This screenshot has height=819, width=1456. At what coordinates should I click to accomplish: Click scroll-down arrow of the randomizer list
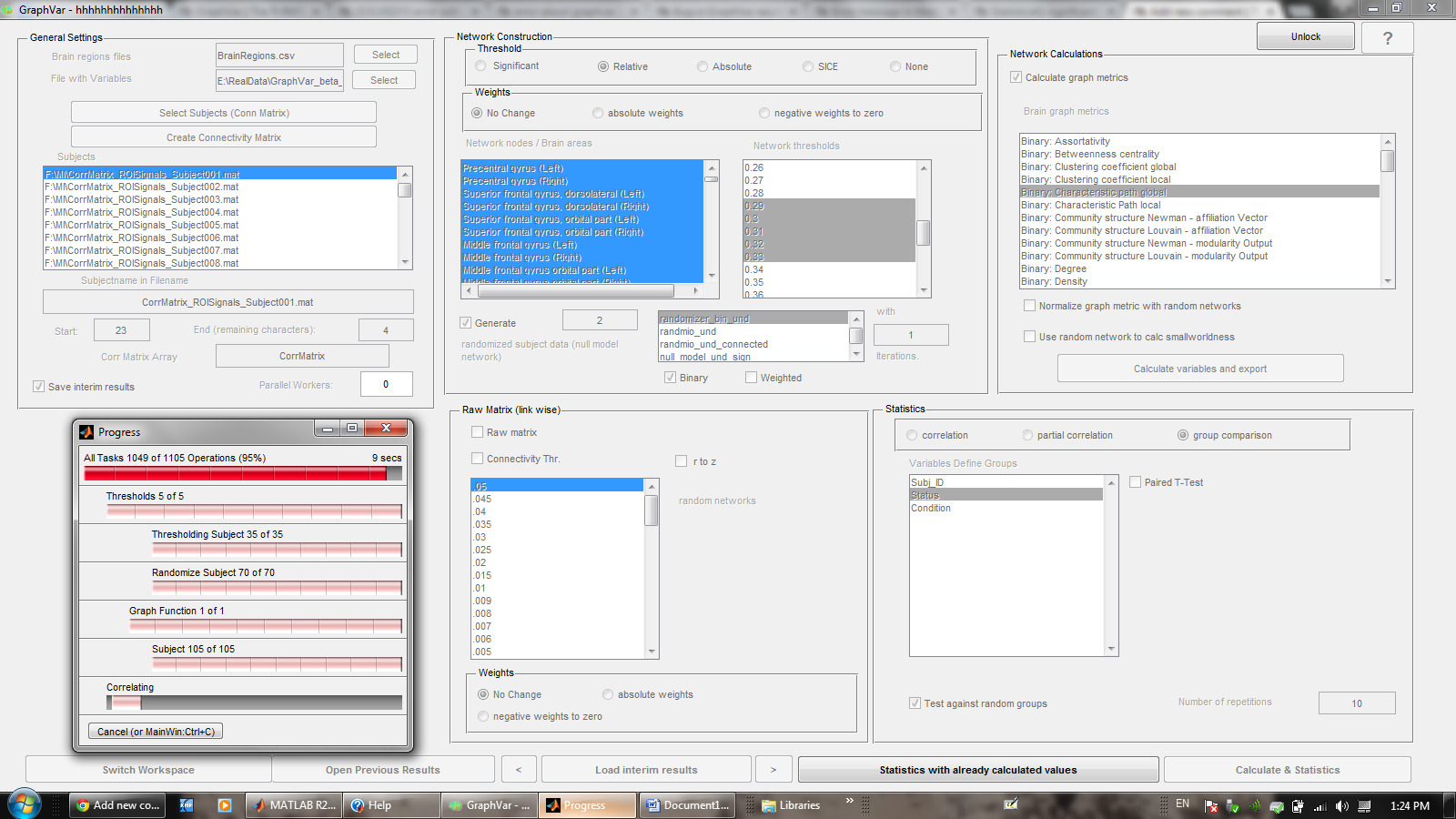point(856,355)
